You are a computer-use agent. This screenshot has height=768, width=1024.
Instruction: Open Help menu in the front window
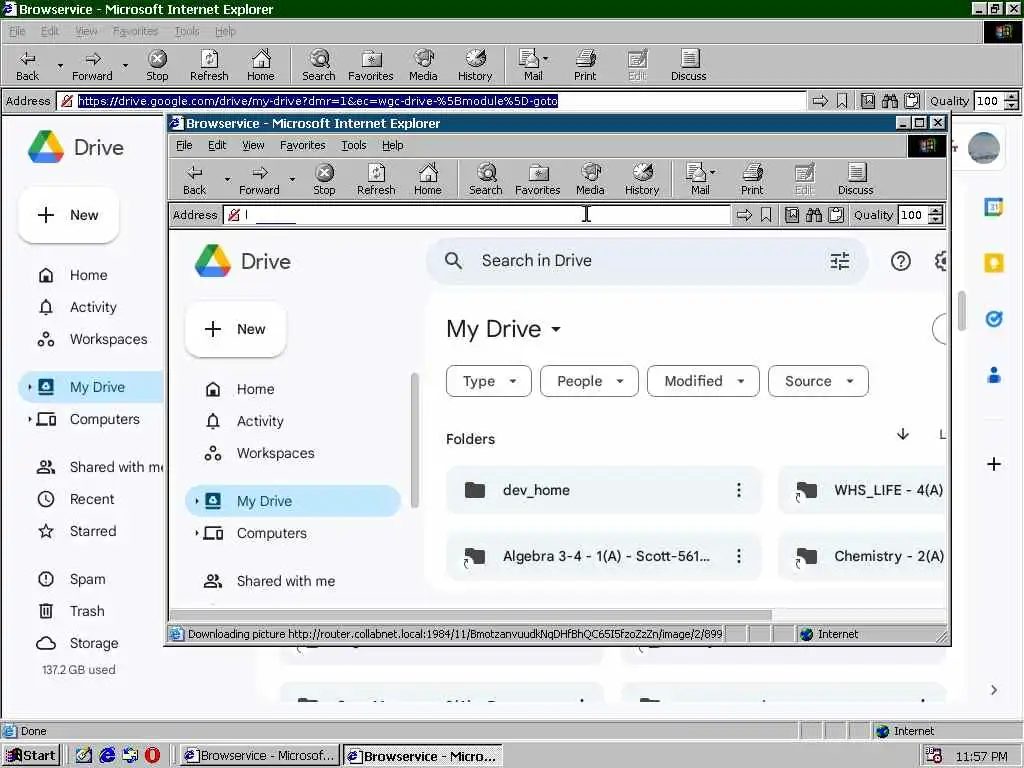pyautogui.click(x=392, y=145)
